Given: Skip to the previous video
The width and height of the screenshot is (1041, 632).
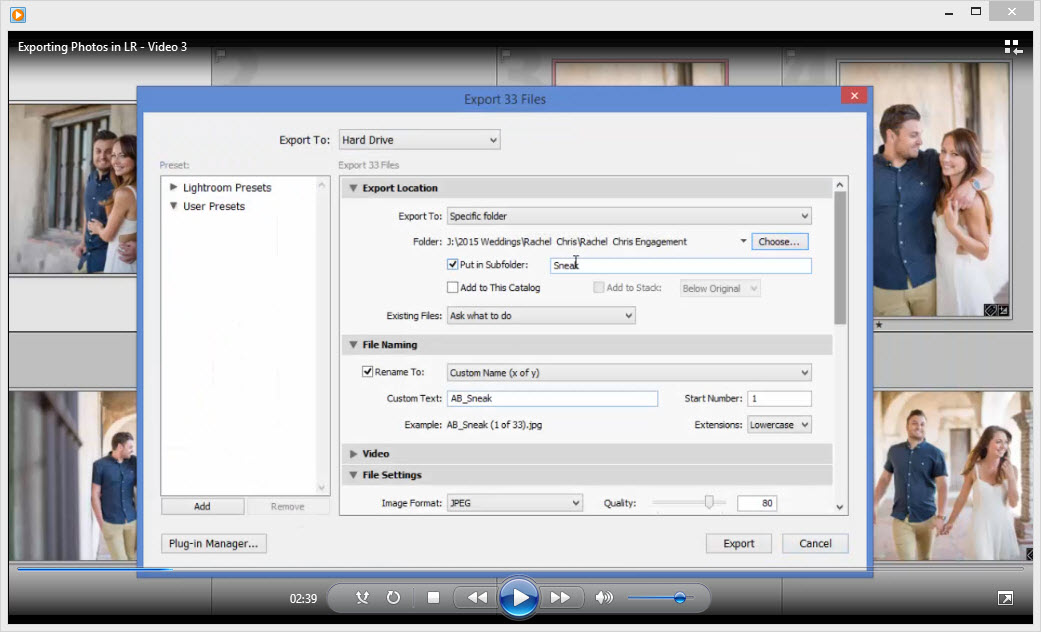Looking at the screenshot, I should click(477, 597).
